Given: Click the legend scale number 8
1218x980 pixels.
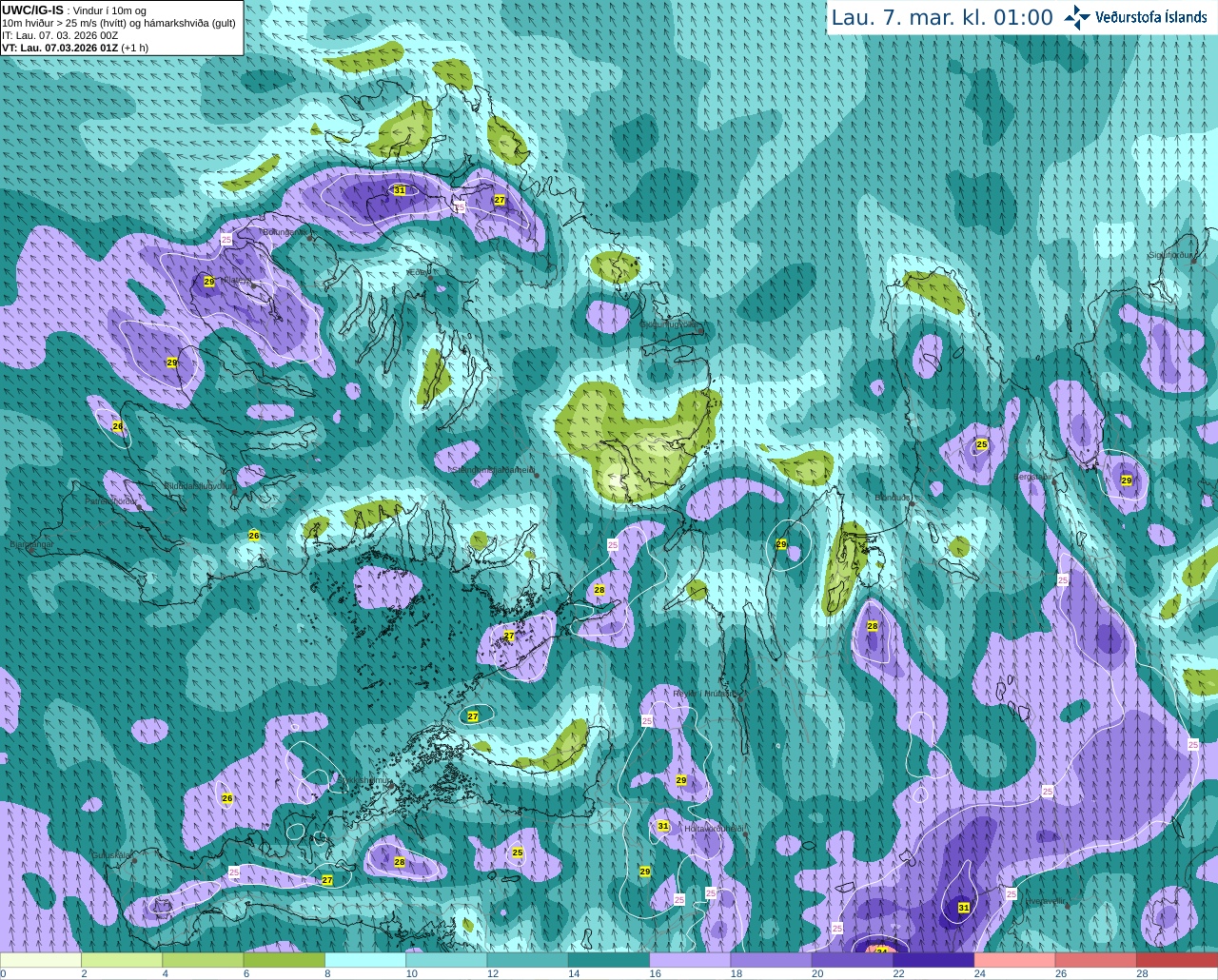Looking at the screenshot, I should (x=328, y=973).
